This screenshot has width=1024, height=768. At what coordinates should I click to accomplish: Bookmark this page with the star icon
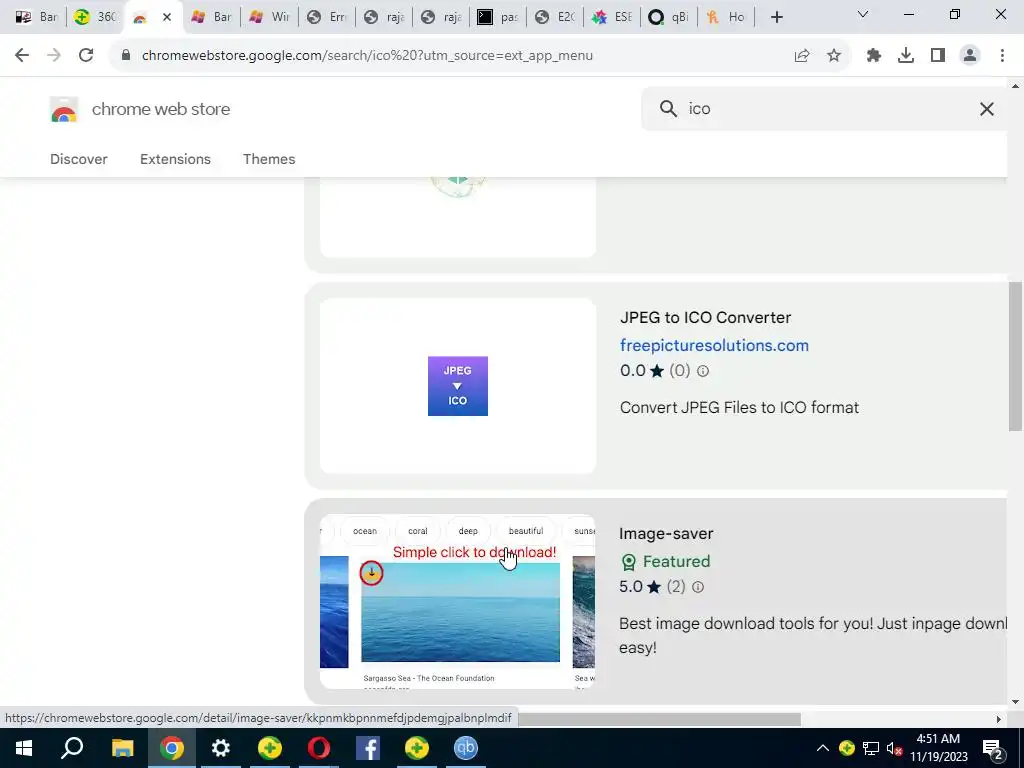click(x=834, y=56)
